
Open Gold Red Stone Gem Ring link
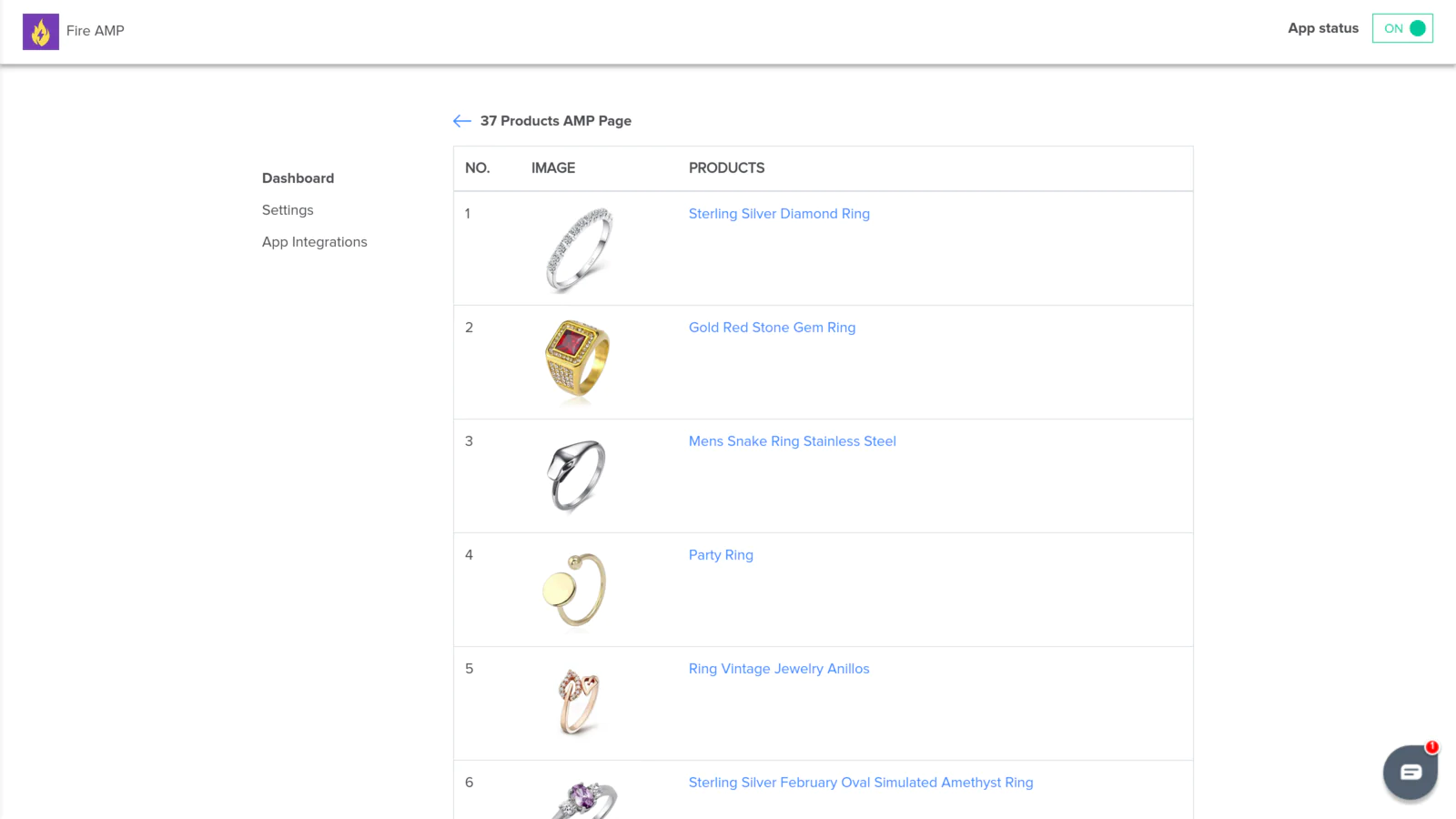(x=772, y=328)
